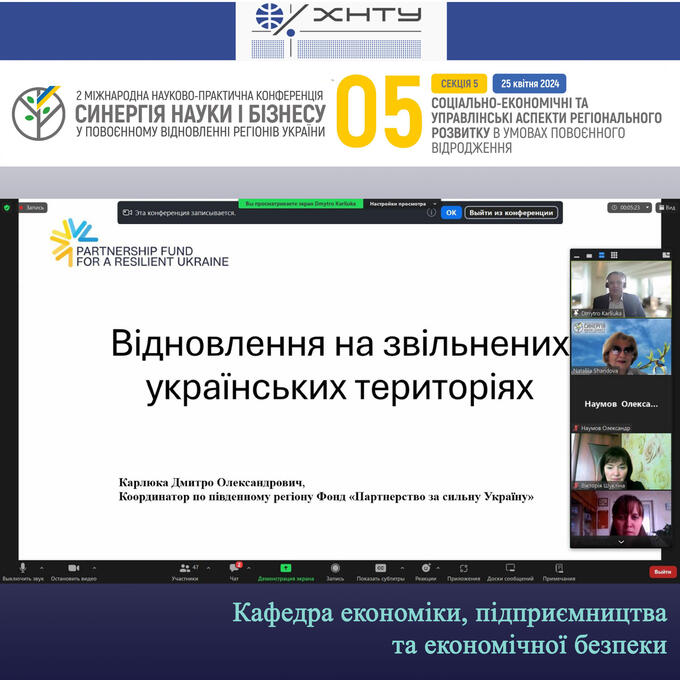
Task: Open Доски сообщений whiteboards icon
Action: [510, 568]
